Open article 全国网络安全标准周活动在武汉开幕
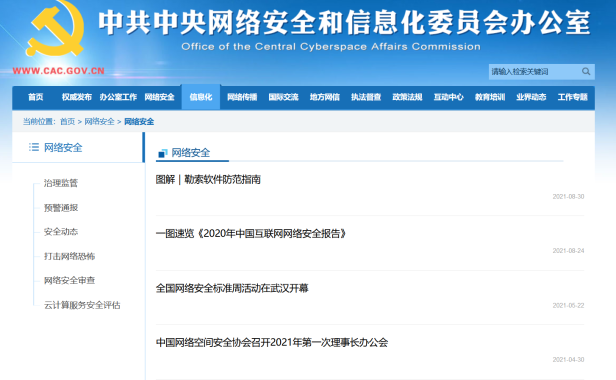The image size is (616, 380). click(232, 288)
